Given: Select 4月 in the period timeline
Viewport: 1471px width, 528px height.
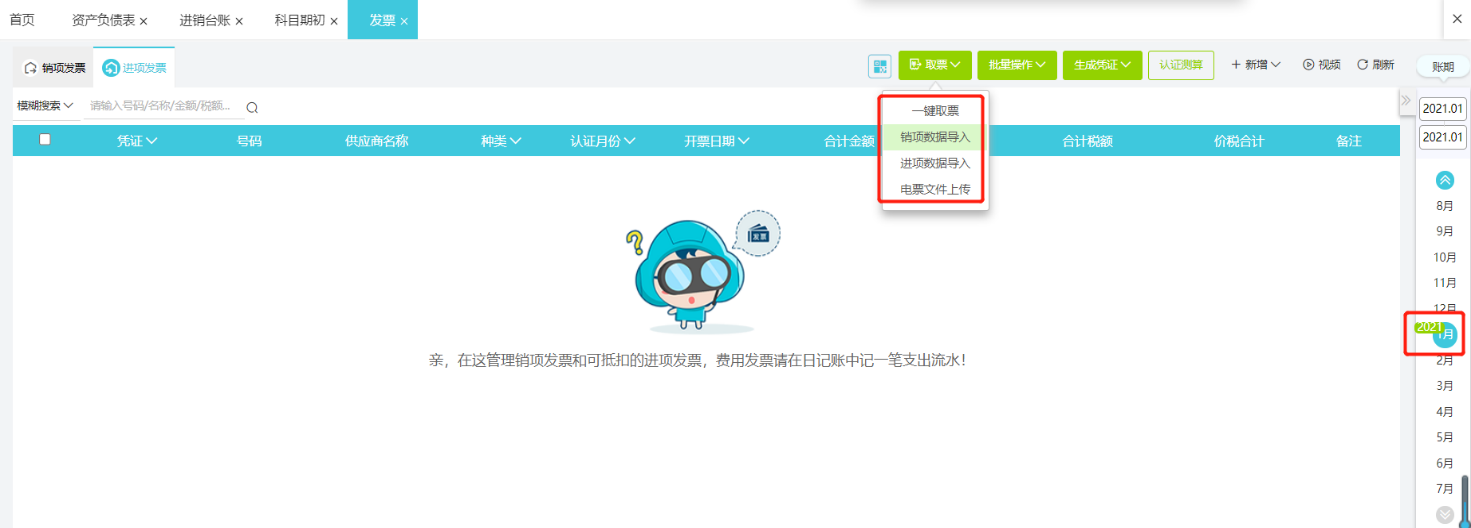Looking at the screenshot, I should coord(1445,412).
